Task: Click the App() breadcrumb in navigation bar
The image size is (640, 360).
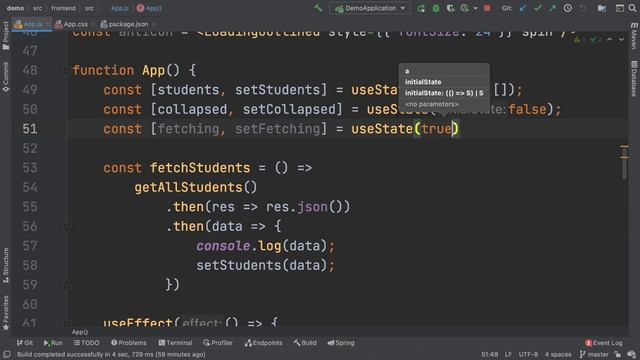Action: click(x=149, y=8)
